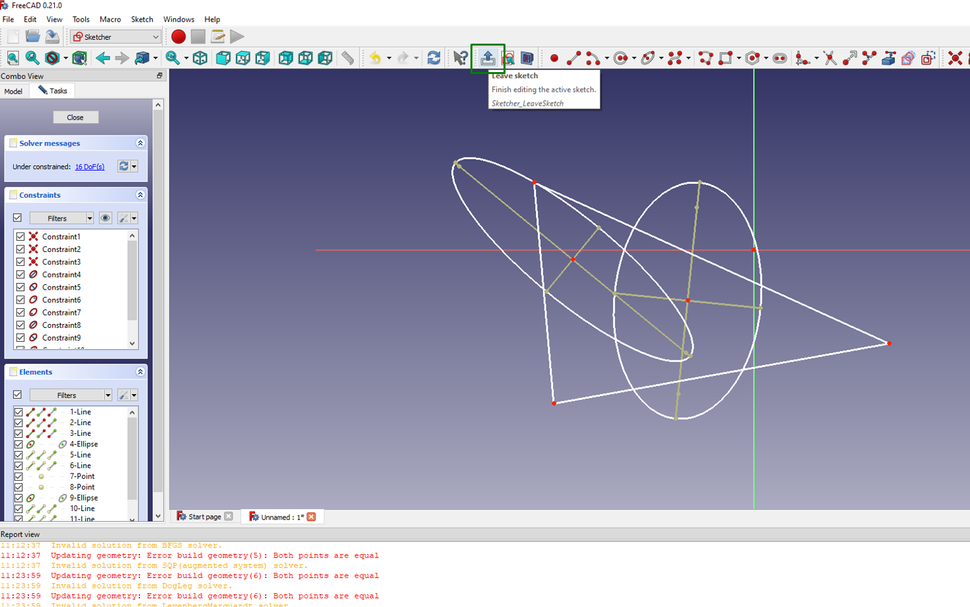Toggle the Elements select-all checkbox beside Filters
The width and height of the screenshot is (970, 607).
tap(17, 395)
